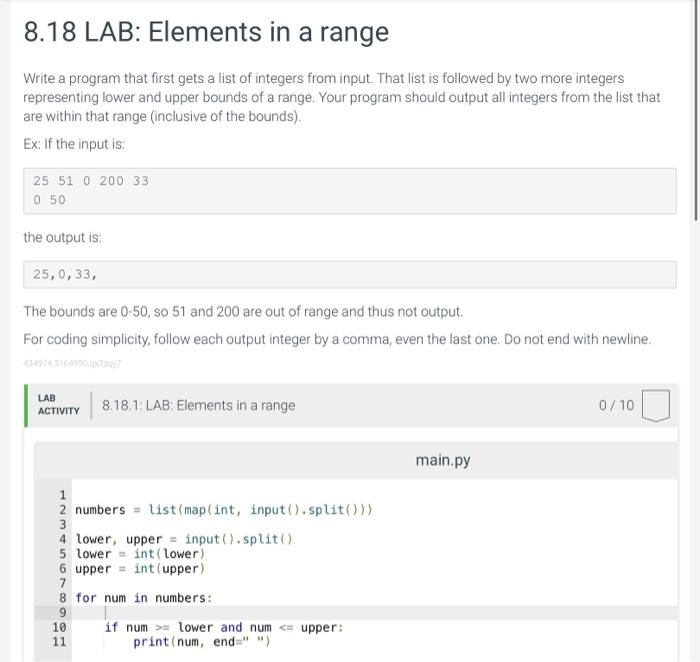Viewport: 700px width, 662px height.
Task: Click code line 2 'numbers = list(map(int...'
Action: point(224,510)
